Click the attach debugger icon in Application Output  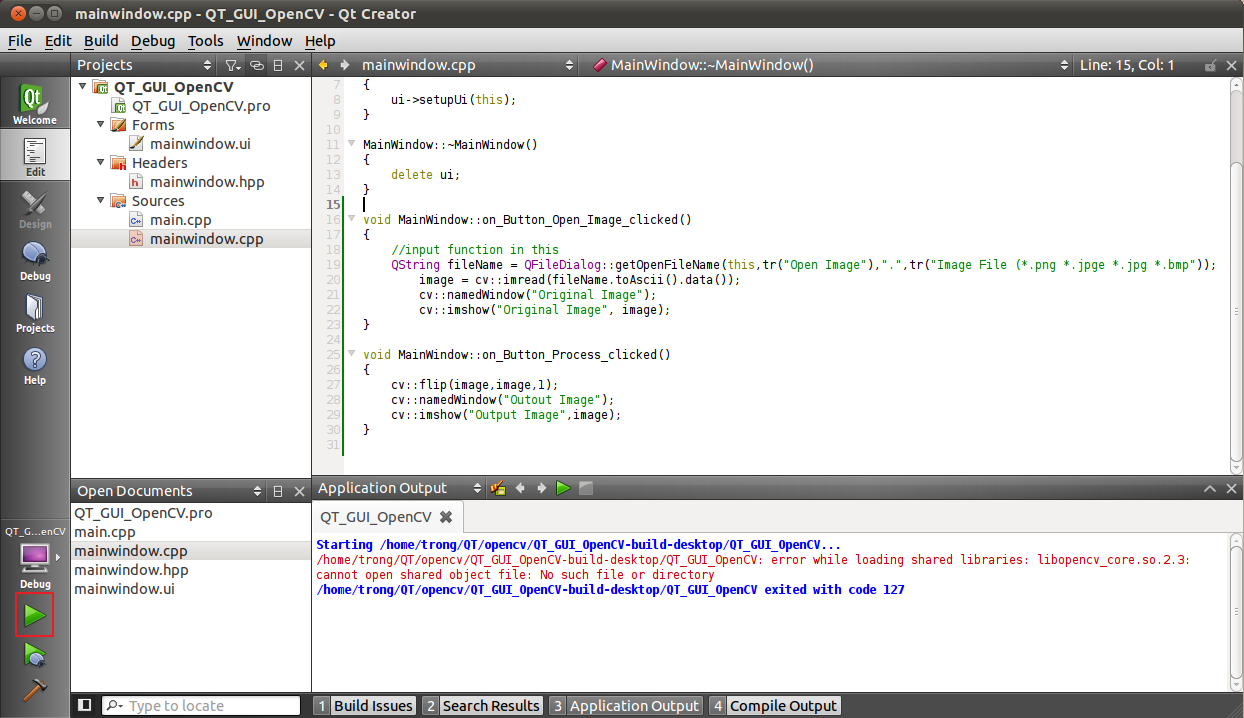click(x=498, y=488)
